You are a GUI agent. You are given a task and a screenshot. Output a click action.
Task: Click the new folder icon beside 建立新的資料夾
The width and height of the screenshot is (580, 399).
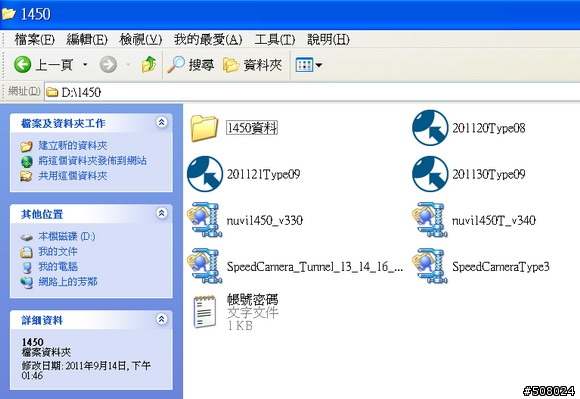pyautogui.click(x=27, y=146)
